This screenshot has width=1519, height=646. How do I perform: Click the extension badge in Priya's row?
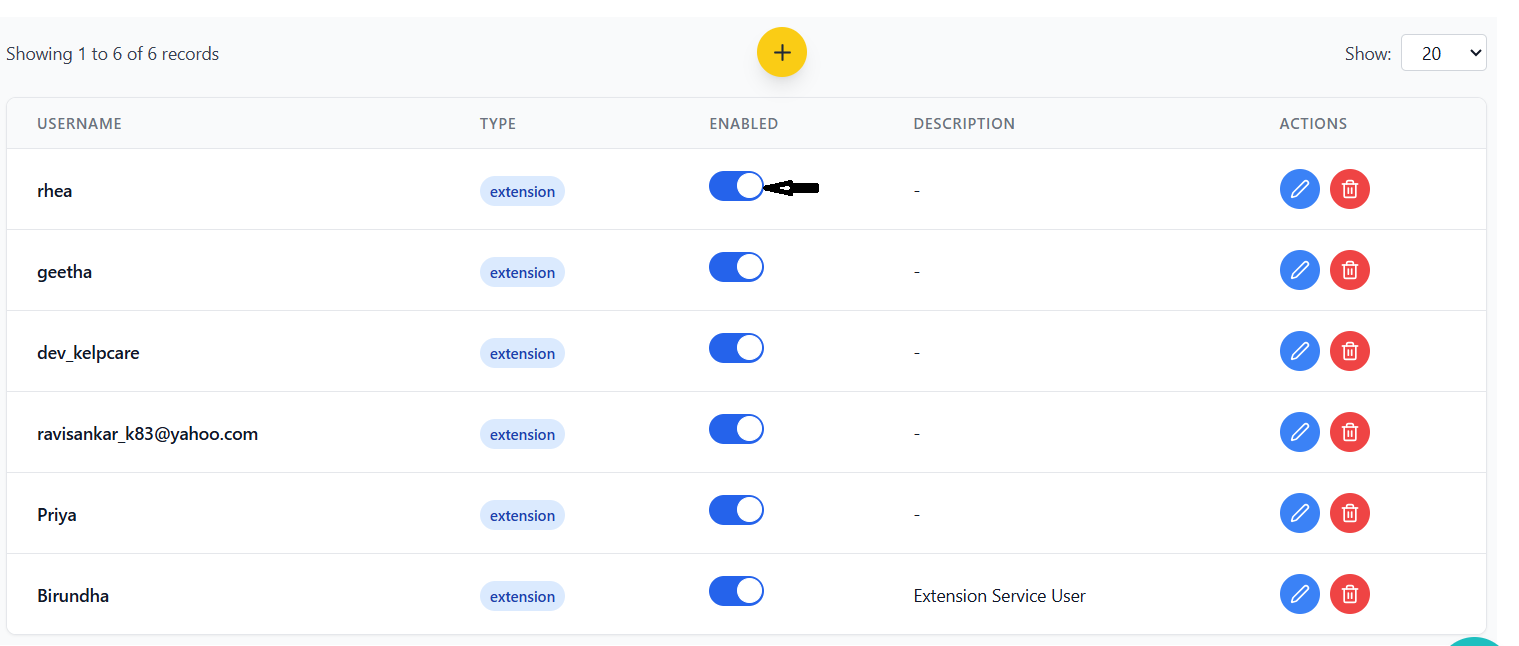tap(522, 515)
